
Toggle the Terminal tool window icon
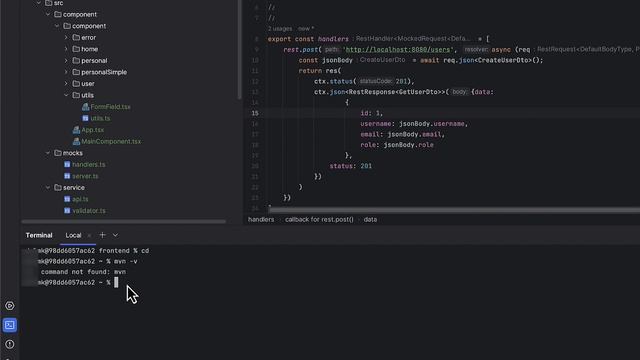pyautogui.click(x=10, y=325)
